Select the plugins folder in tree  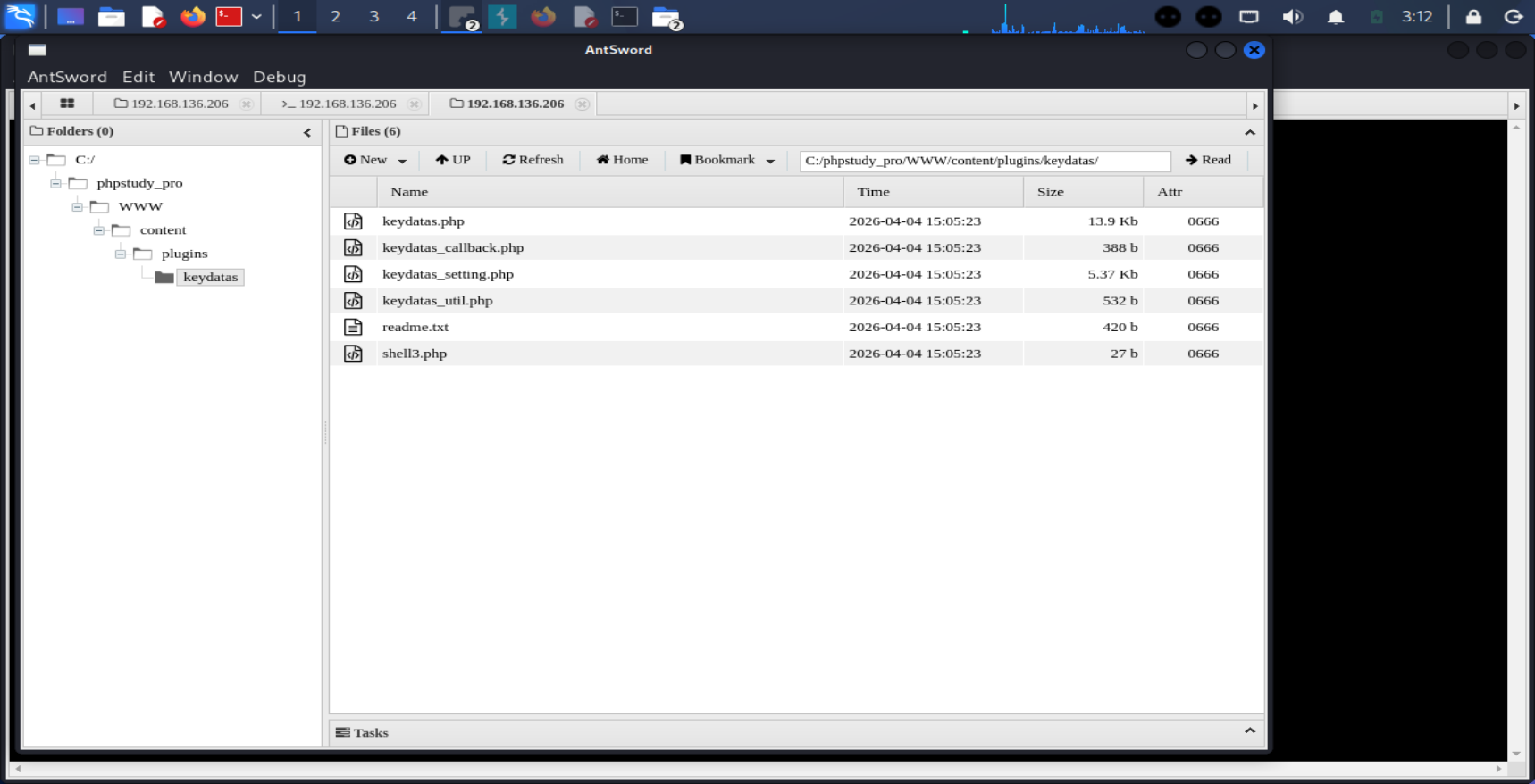(184, 254)
